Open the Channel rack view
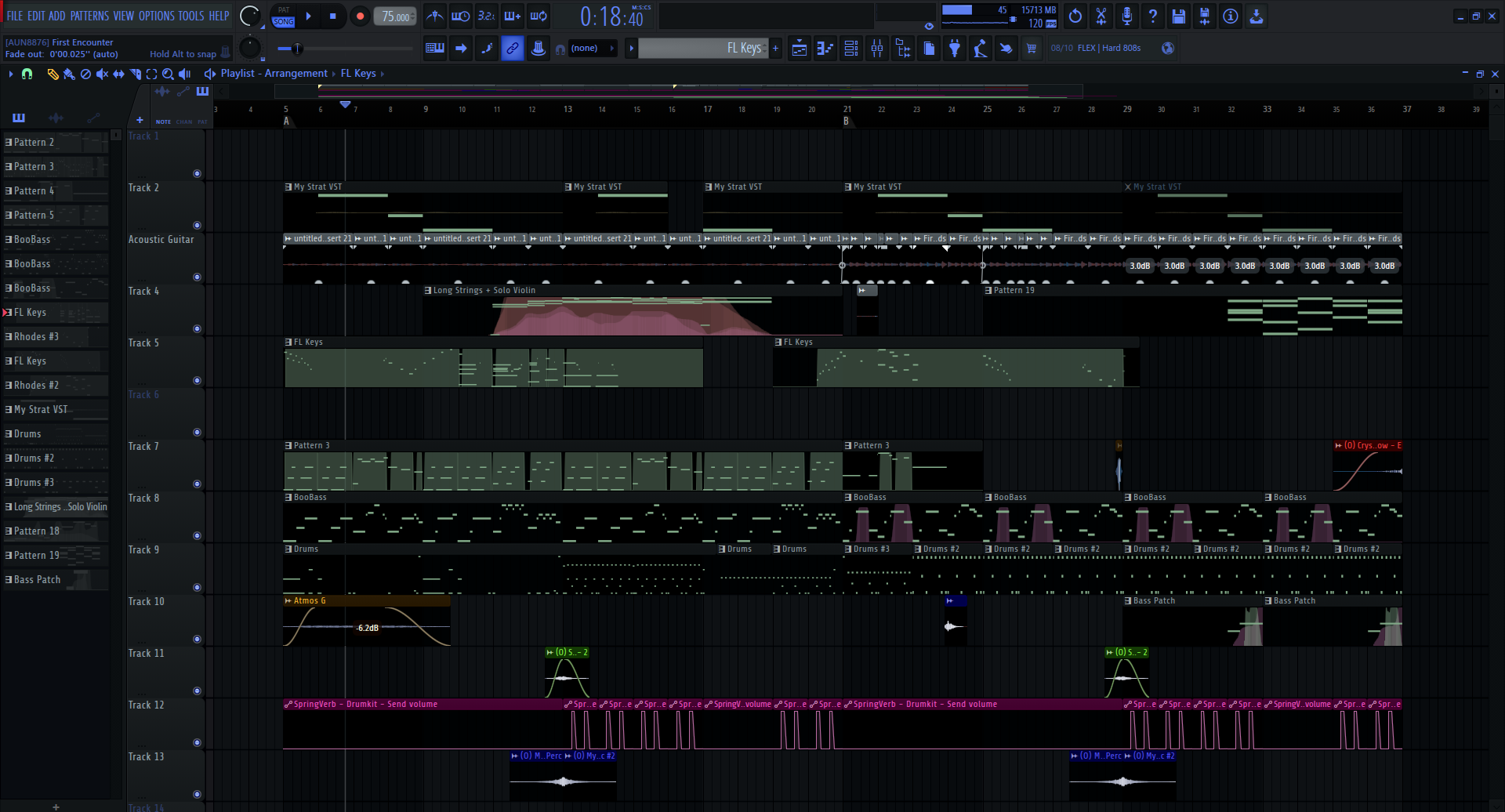The width and height of the screenshot is (1505, 812). pos(851,49)
